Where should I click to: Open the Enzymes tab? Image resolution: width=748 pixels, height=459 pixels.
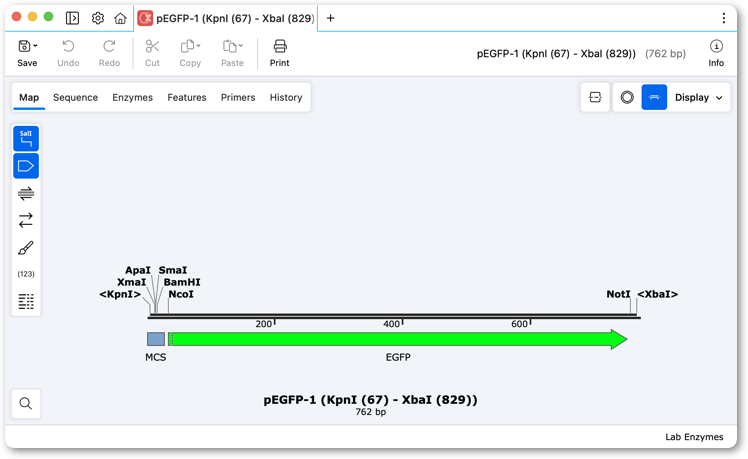(133, 97)
